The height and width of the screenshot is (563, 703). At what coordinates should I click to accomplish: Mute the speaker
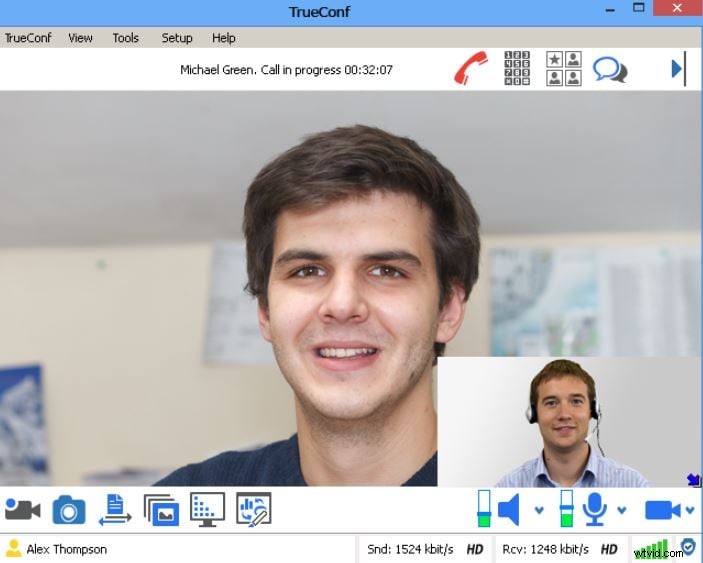pos(509,510)
